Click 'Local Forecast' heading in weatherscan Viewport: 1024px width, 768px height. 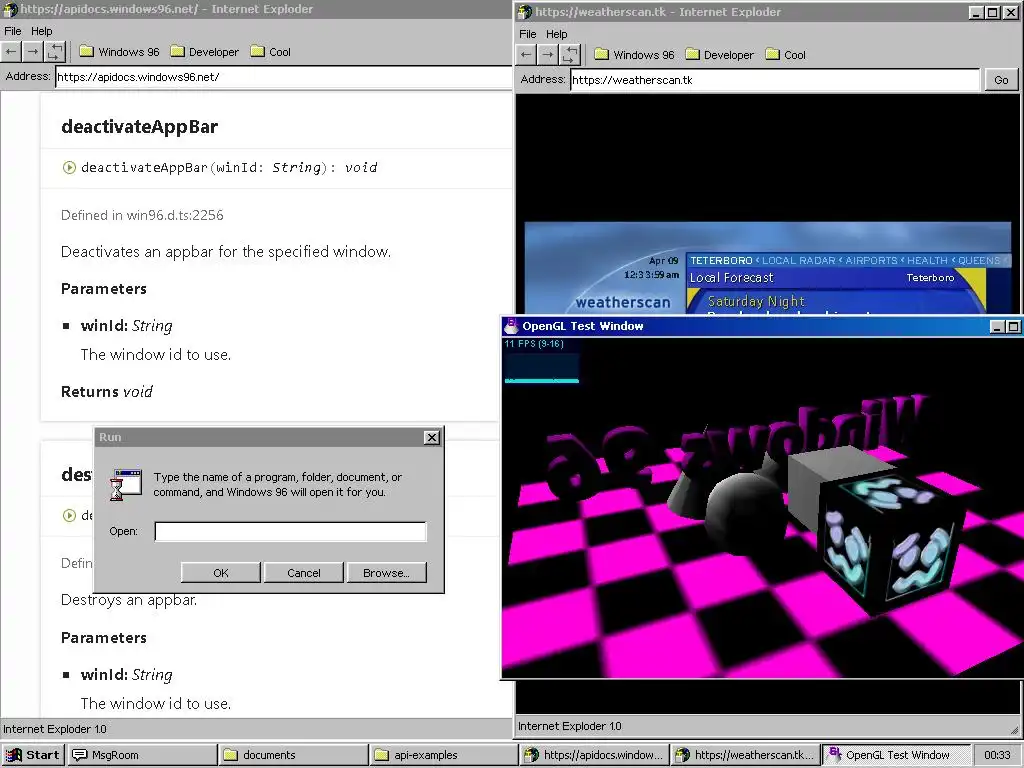[731, 278]
